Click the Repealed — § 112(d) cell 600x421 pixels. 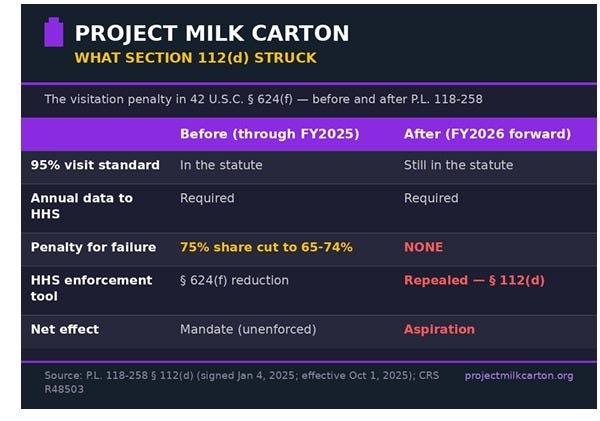474,280
